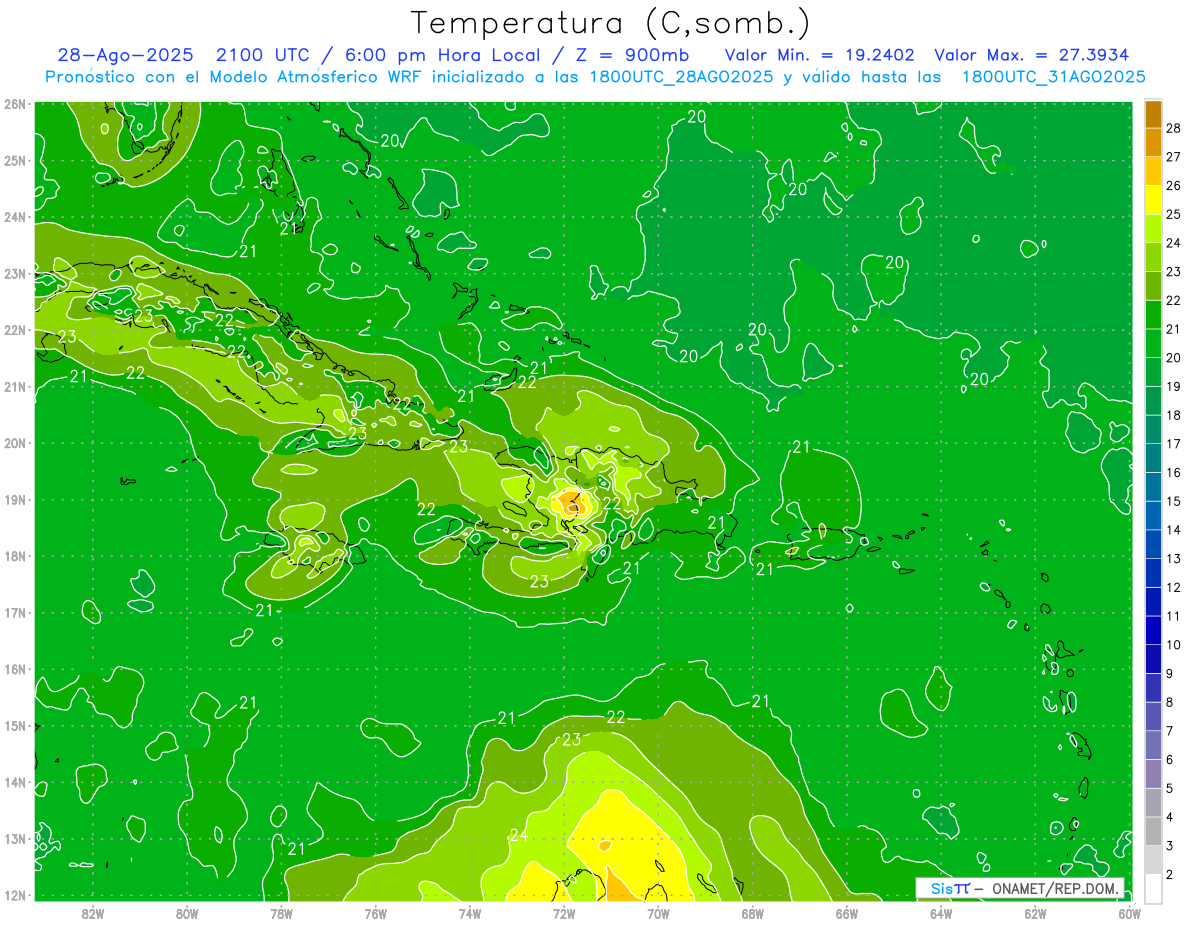
Task: Click the colorbar label 15
Action: coord(1174,501)
